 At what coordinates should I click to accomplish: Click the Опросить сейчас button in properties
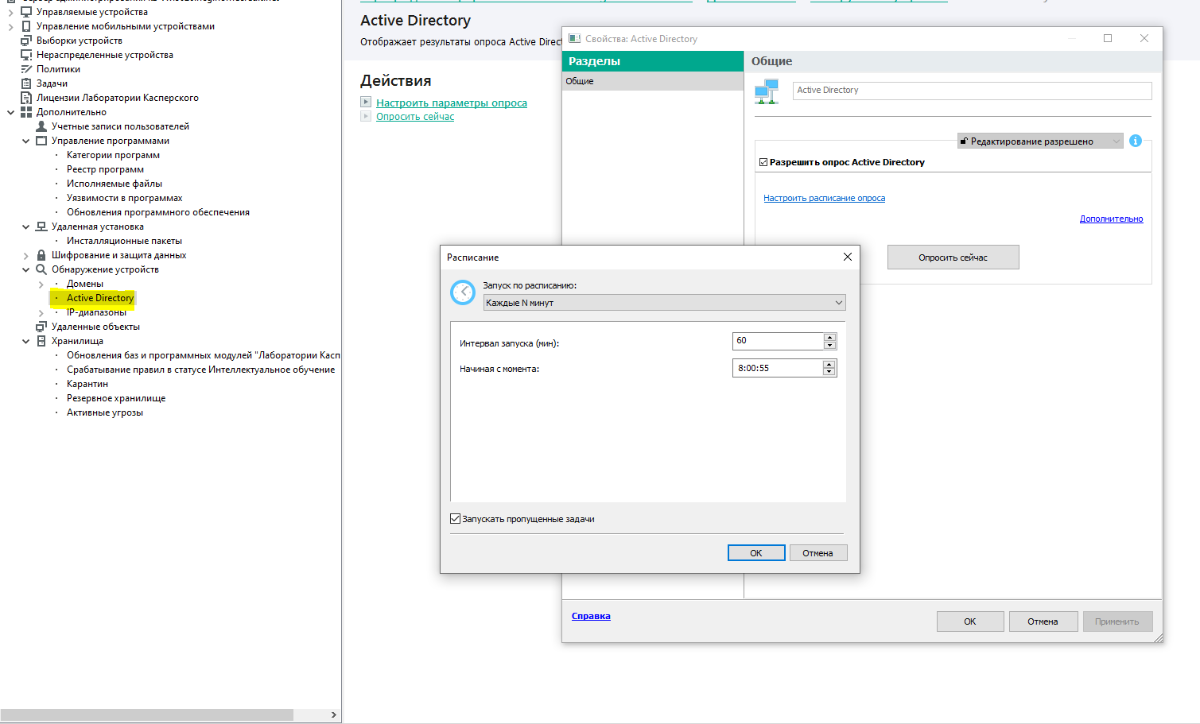point(953,258)
